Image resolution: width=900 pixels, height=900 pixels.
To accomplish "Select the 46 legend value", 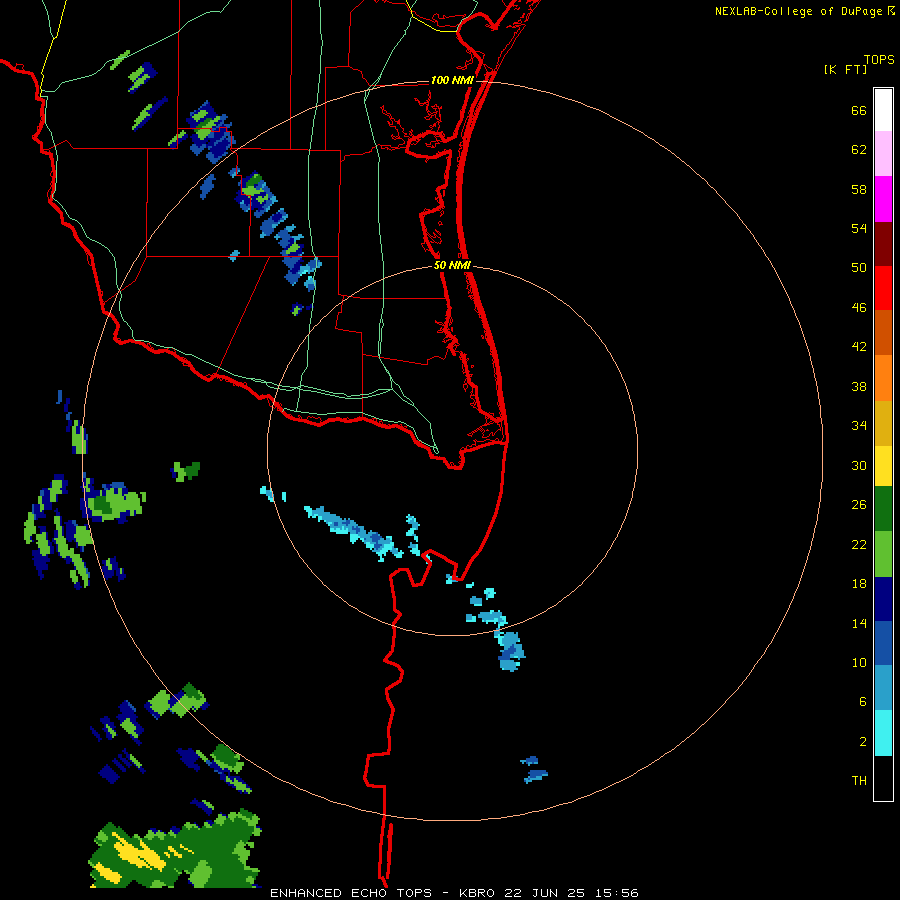I will (859, 308).
